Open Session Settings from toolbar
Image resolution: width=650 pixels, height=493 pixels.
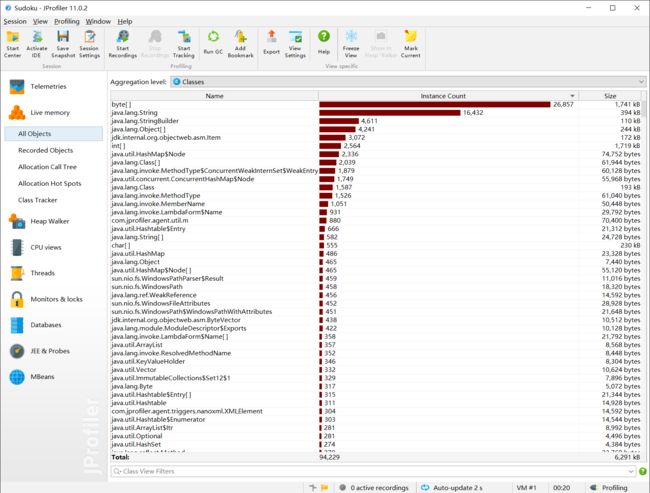(89, 44)
